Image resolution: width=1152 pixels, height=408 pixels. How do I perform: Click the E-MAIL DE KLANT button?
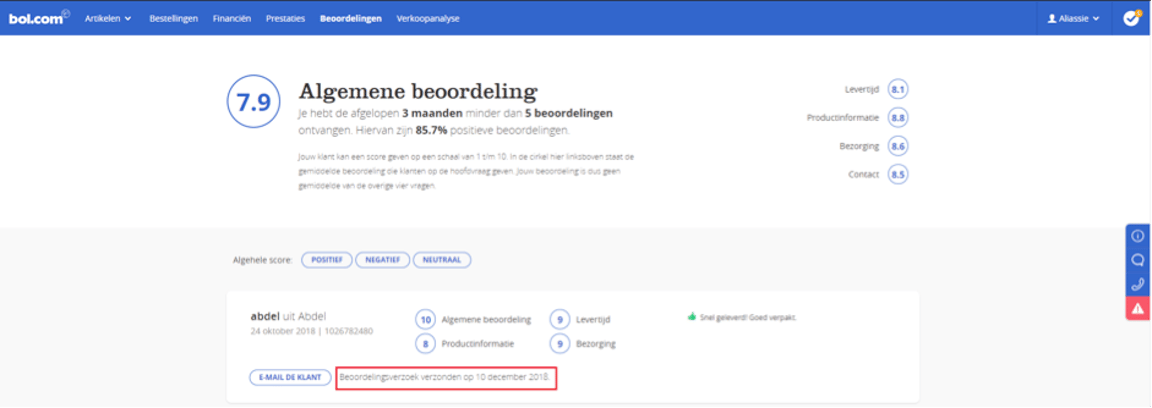pos(290,378)
